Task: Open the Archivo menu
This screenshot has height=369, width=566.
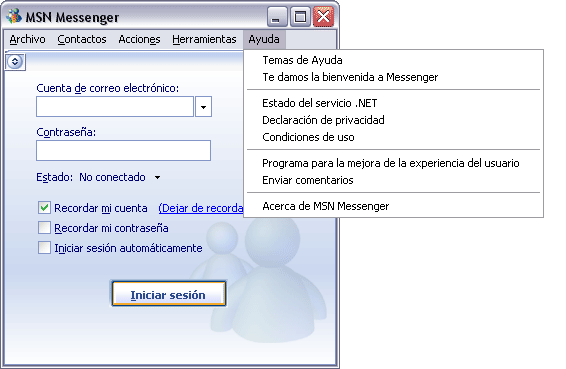Action: pos(27,39)
